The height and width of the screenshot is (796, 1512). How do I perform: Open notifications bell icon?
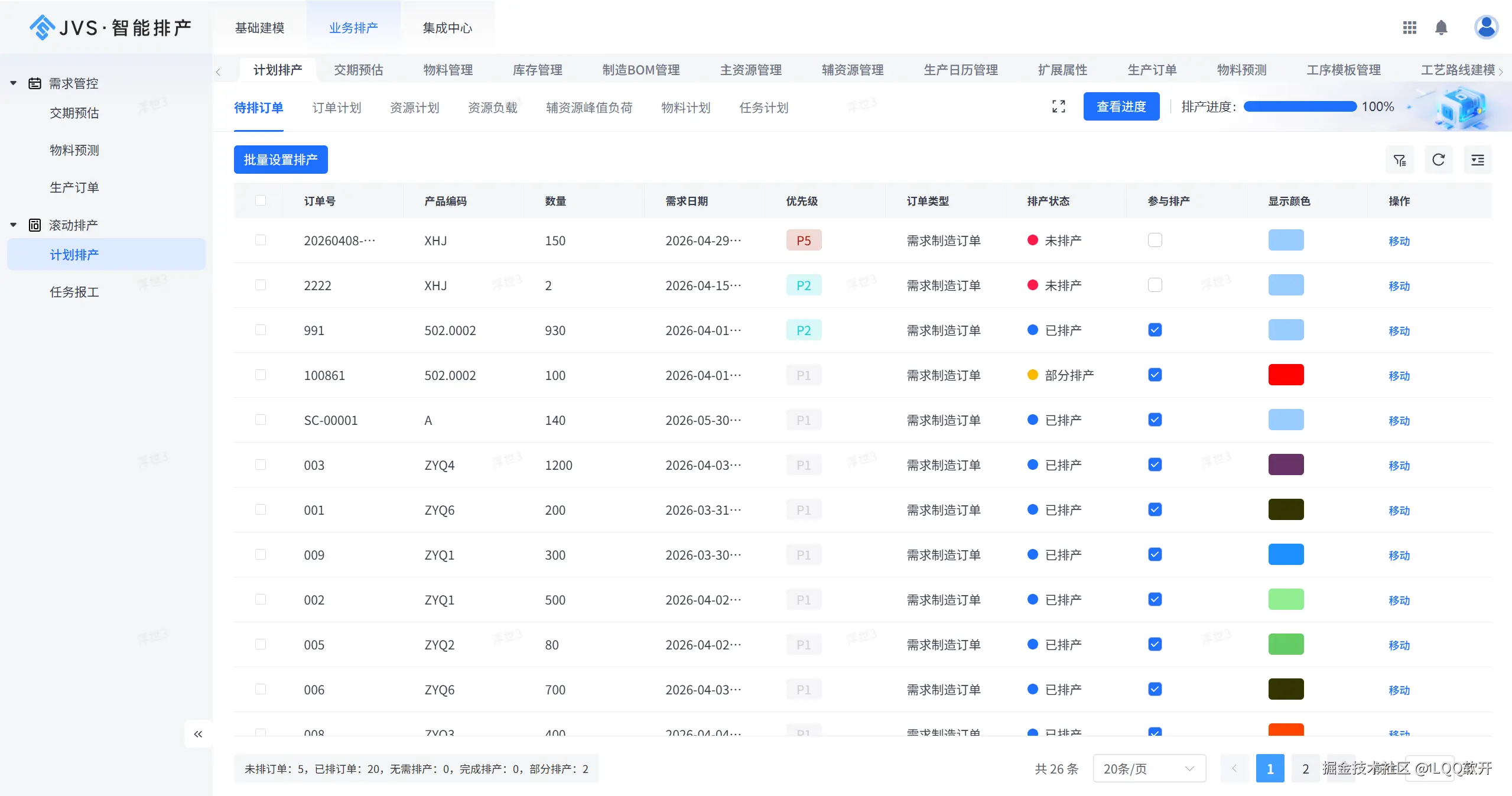pyautogui.click(x=1441, y=28)
